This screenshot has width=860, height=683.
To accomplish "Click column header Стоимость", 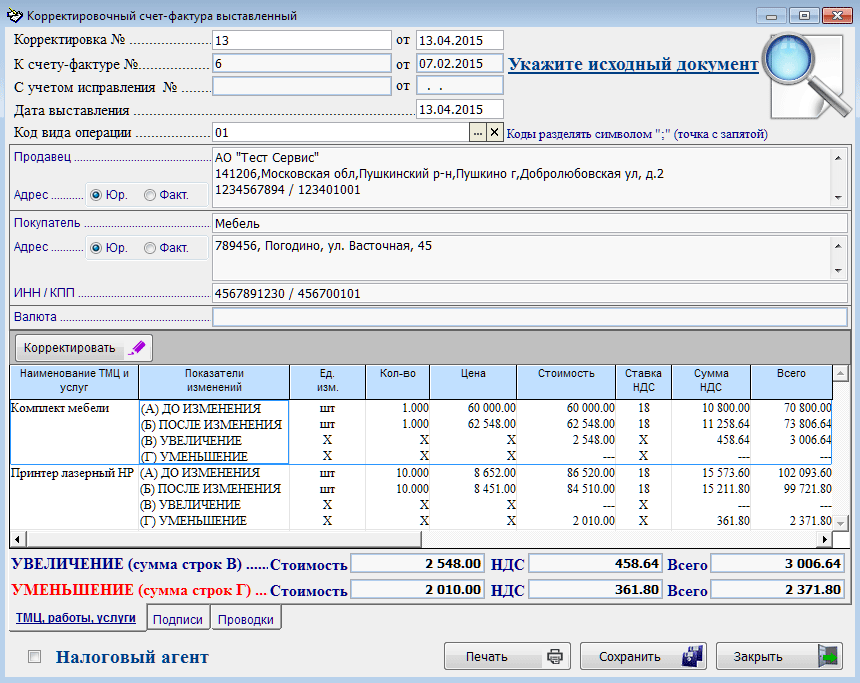I will pyautogui.click(x=566, y=382).
